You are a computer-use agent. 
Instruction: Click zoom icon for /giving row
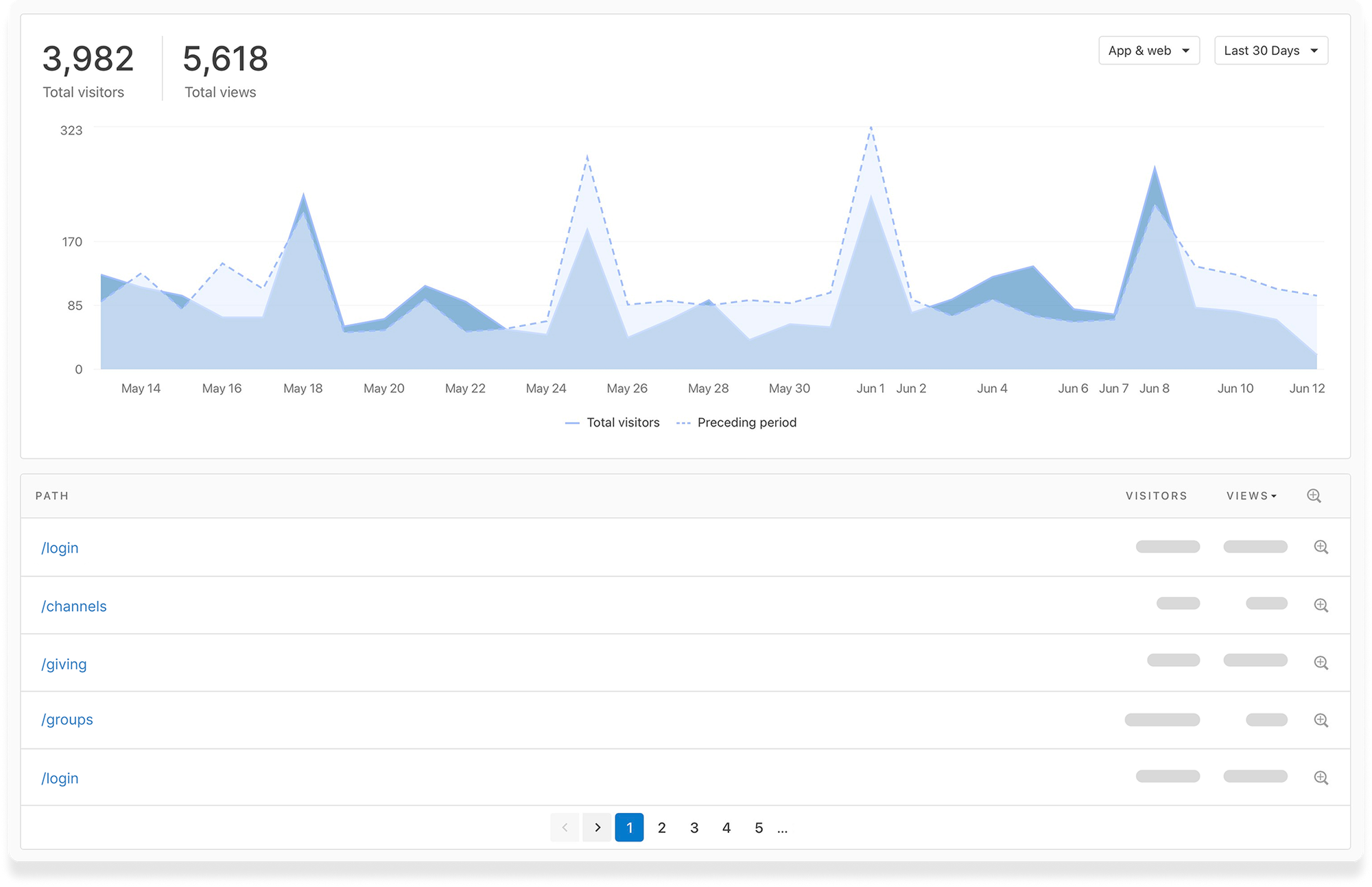point(1321,663)
